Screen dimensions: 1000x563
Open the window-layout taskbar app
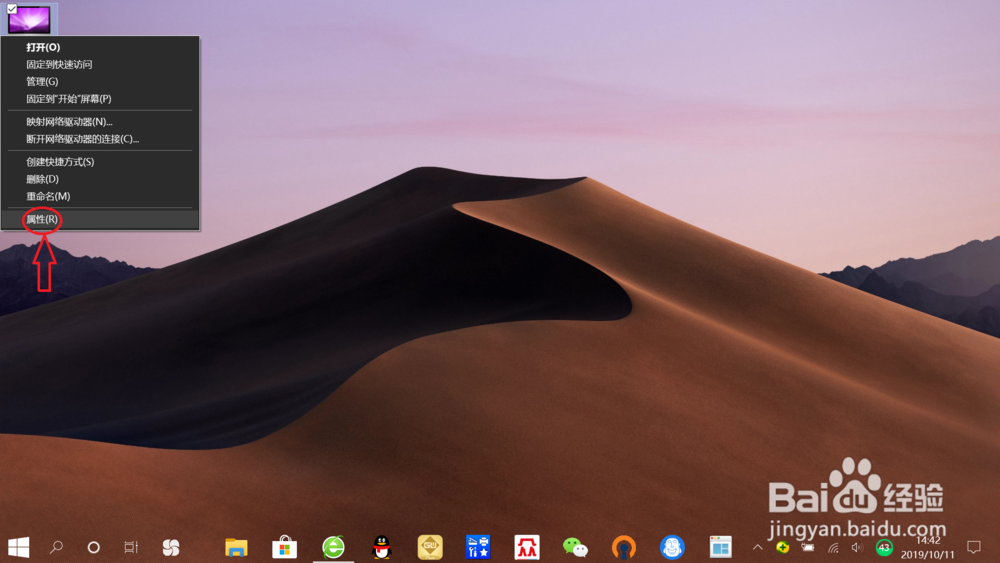(x=721, y=547)
